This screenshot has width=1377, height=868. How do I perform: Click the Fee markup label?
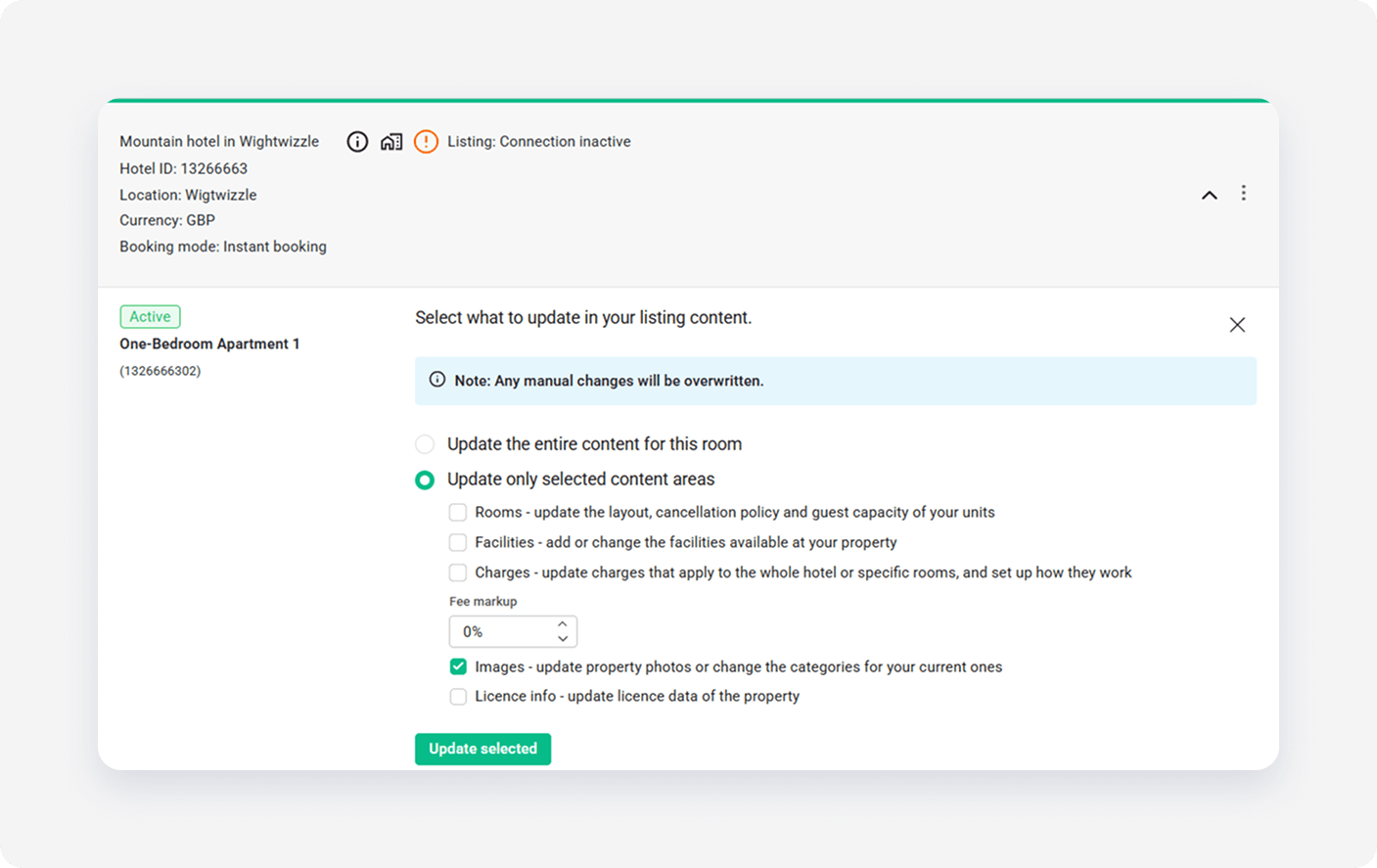483,602
